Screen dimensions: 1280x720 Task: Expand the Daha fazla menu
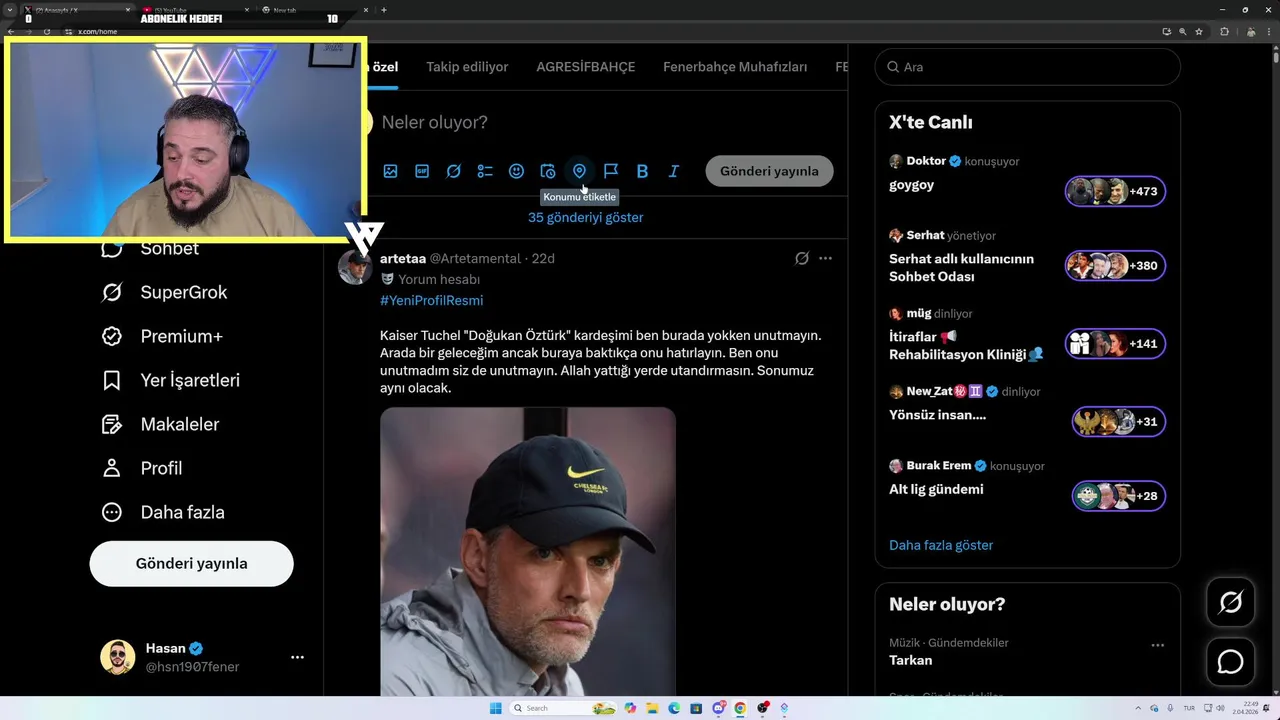tap(163, 512)
